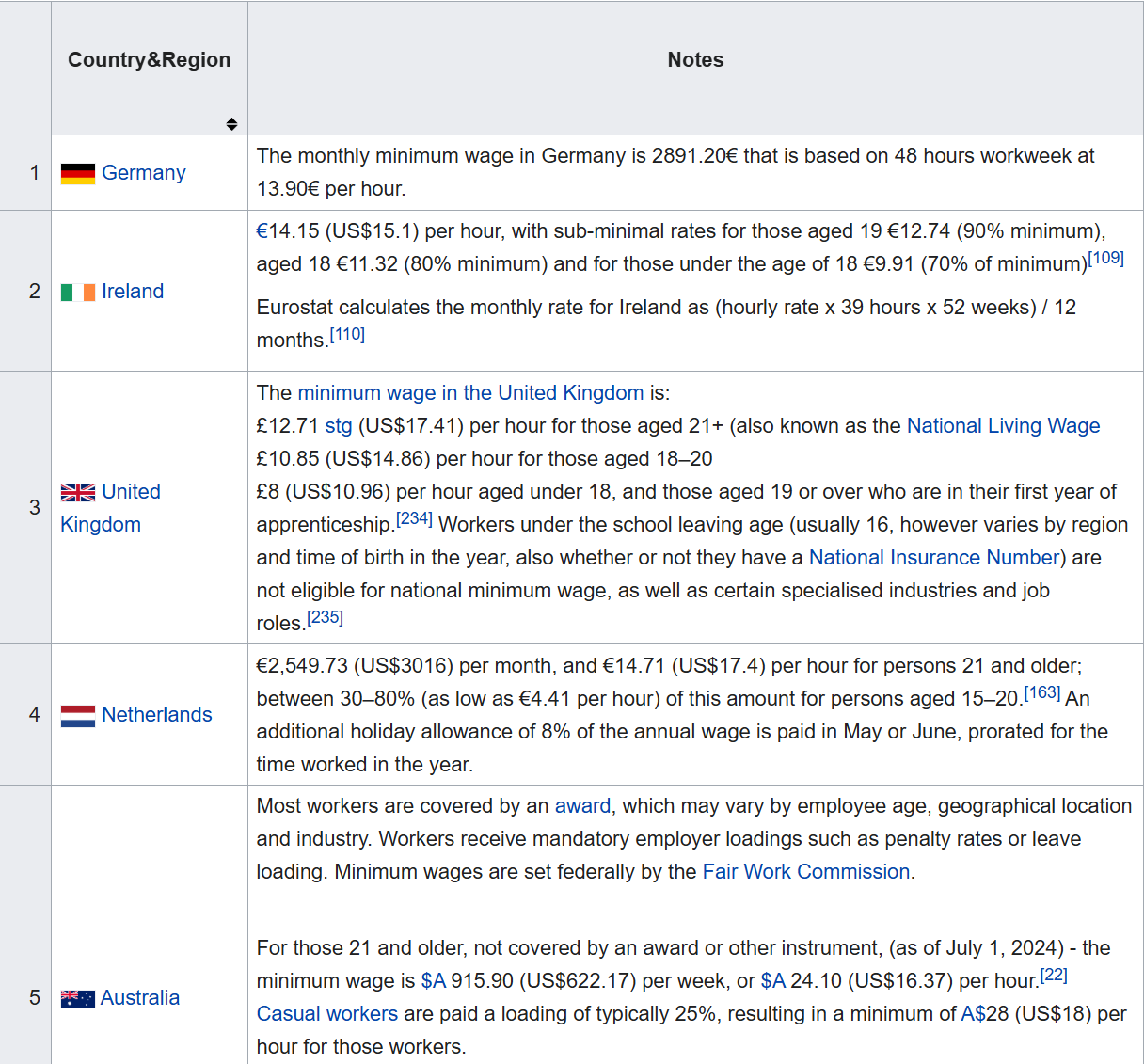Open the National Living Wage link
This screenshot has height=1064, width=1144.
(x=1003, y=426)
